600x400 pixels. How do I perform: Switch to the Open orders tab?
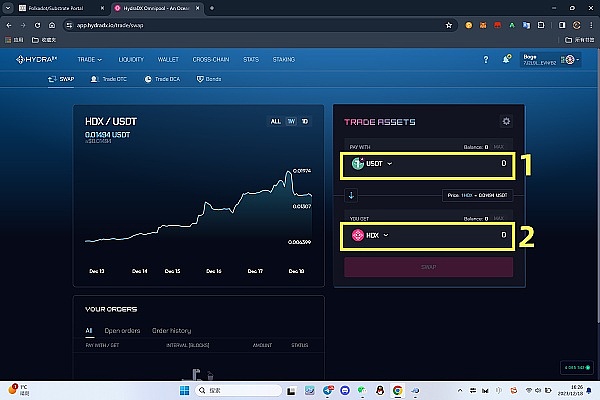(121, 330)
